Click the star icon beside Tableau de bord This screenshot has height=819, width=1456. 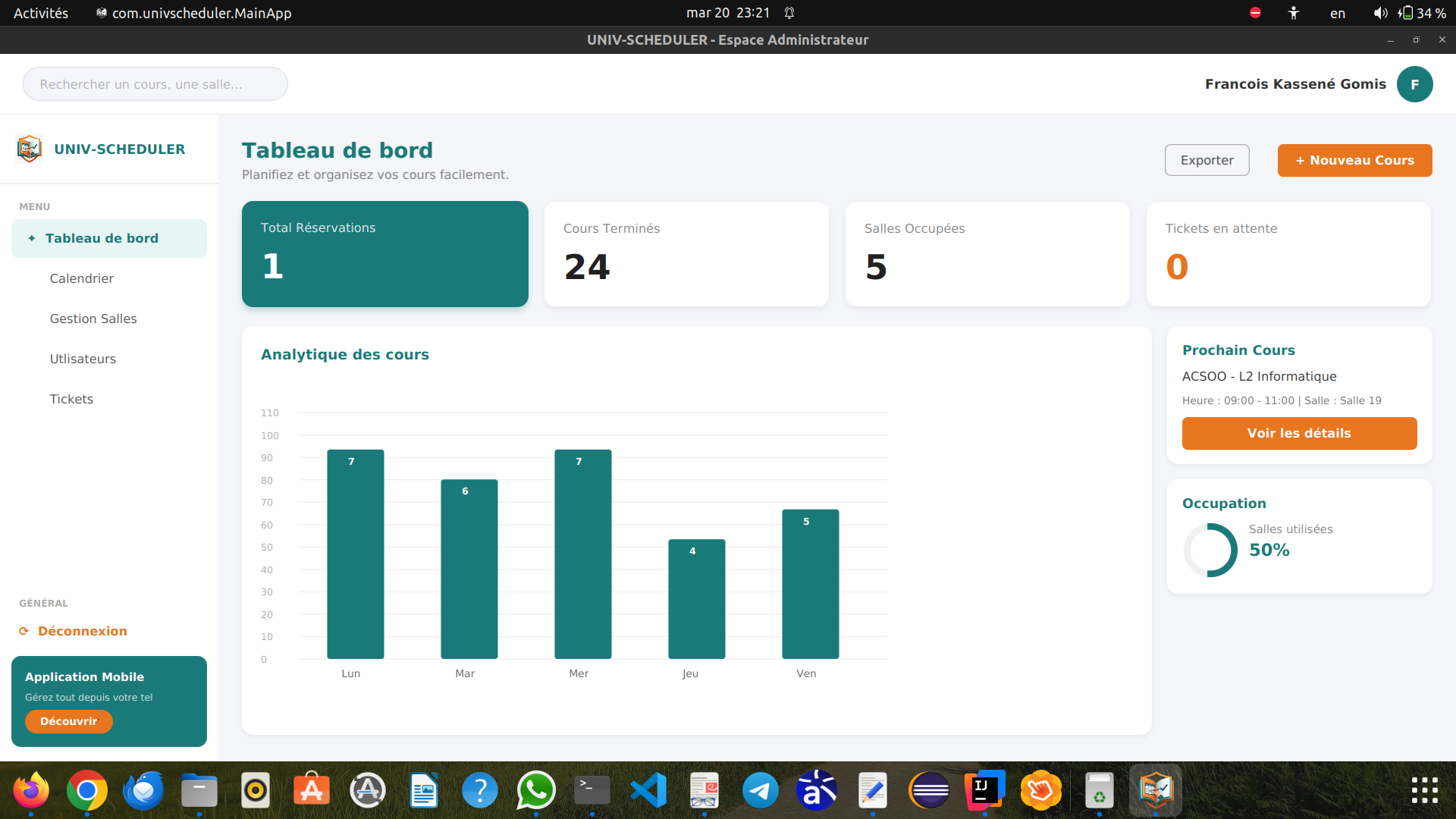(32, 238)
